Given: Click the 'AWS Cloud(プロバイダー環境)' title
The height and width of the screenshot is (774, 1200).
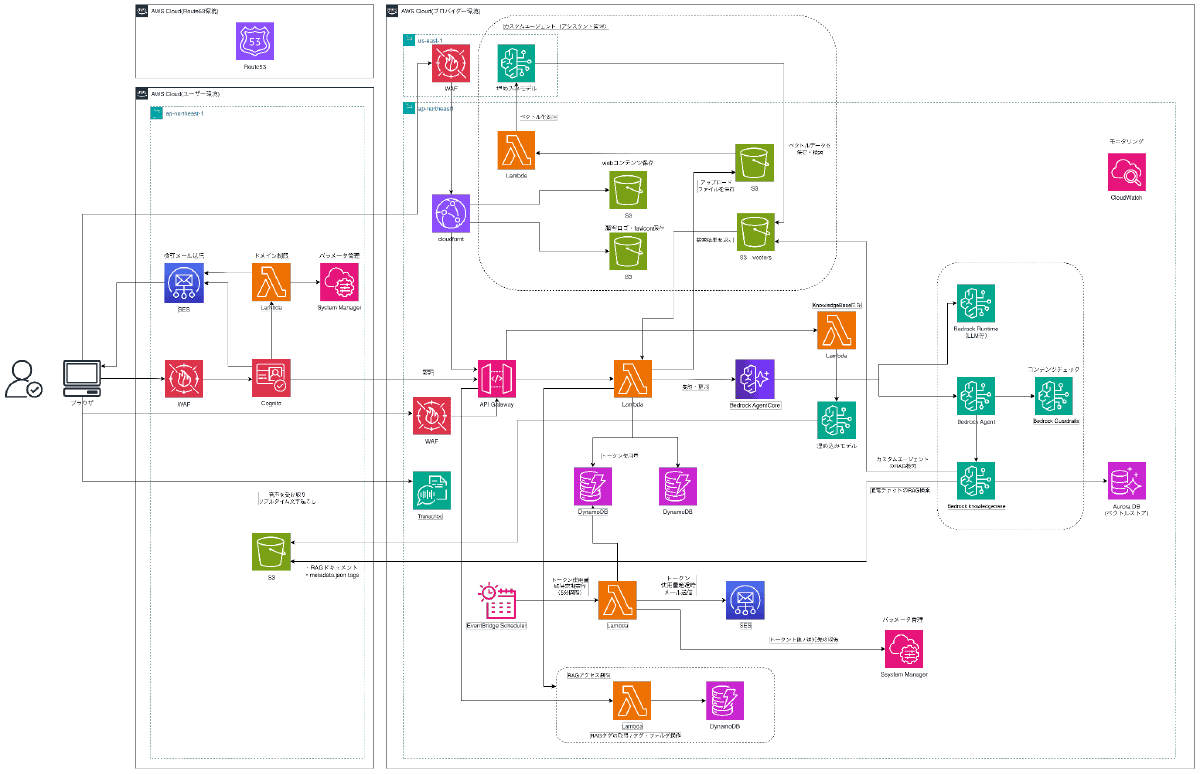Looking at the screenshot, I should click(x=441, y=9).
